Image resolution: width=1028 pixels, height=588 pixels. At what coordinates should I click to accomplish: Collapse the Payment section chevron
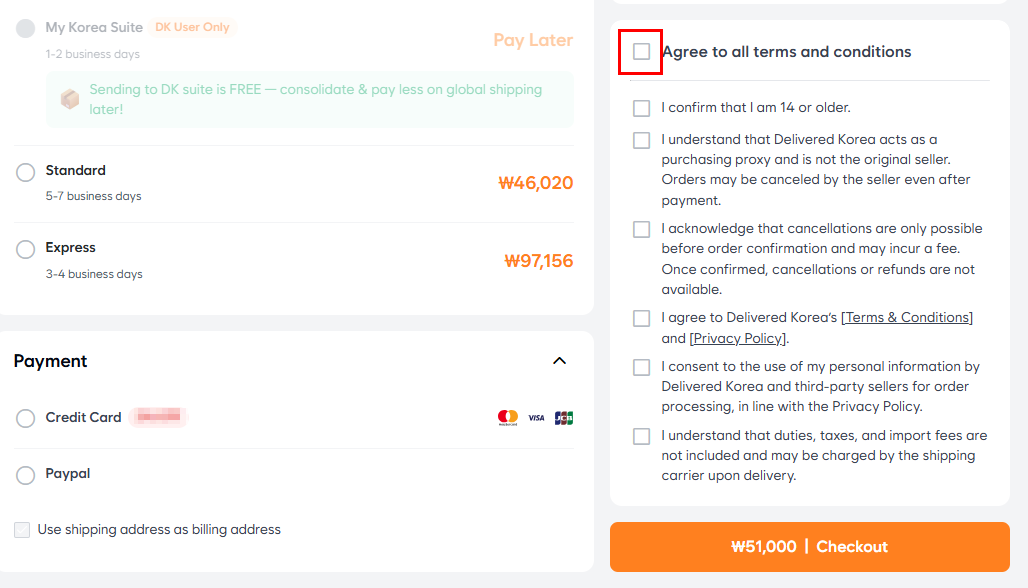(x=560, y=361)
